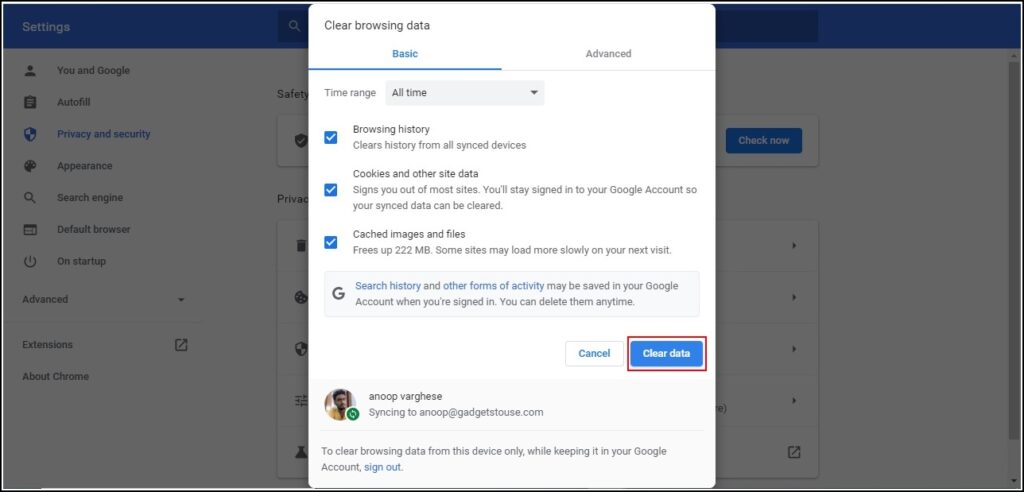The image size is (1024, 492).
Task: Click the Default browser window icon
Action: point(30,229)
